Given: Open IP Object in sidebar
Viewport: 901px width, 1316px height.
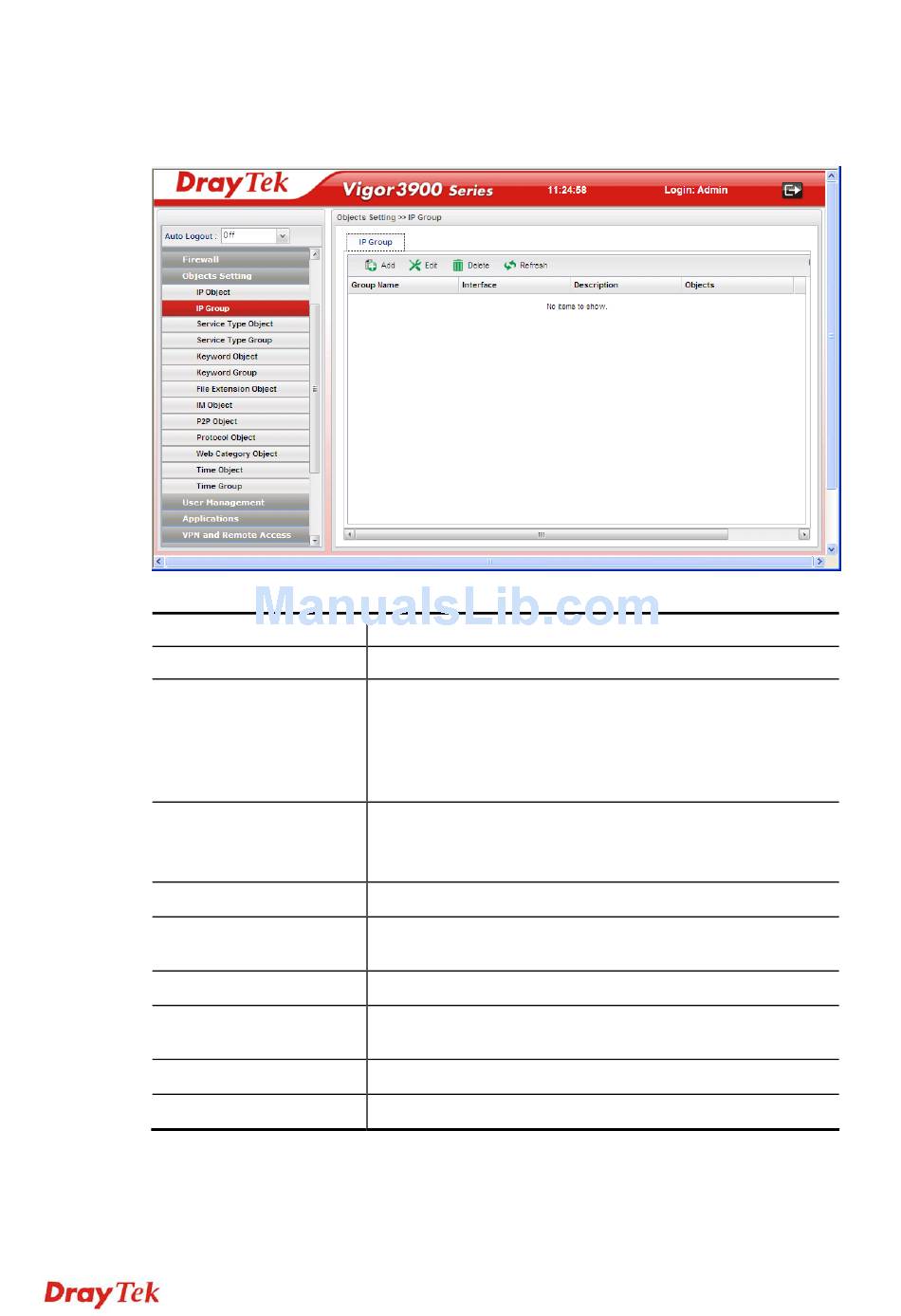Looking at the screenshot, I should pyautogui.click(x=235, y=292).
